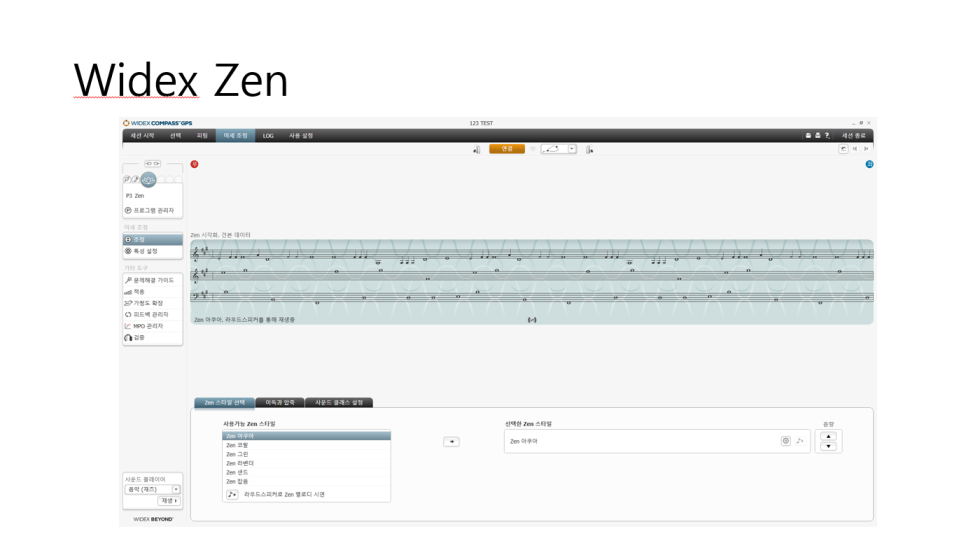Select 조정 in fine tuning panel
966x543 pixels.
point(153,240)
